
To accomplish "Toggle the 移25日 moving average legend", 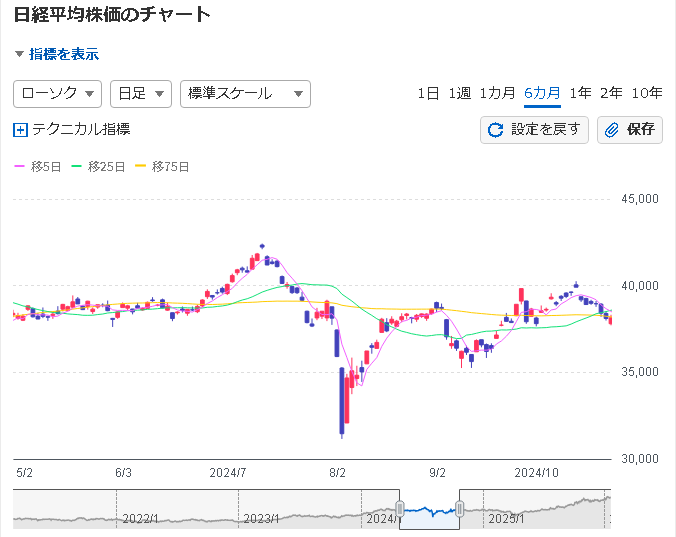I will coord(98,166).
